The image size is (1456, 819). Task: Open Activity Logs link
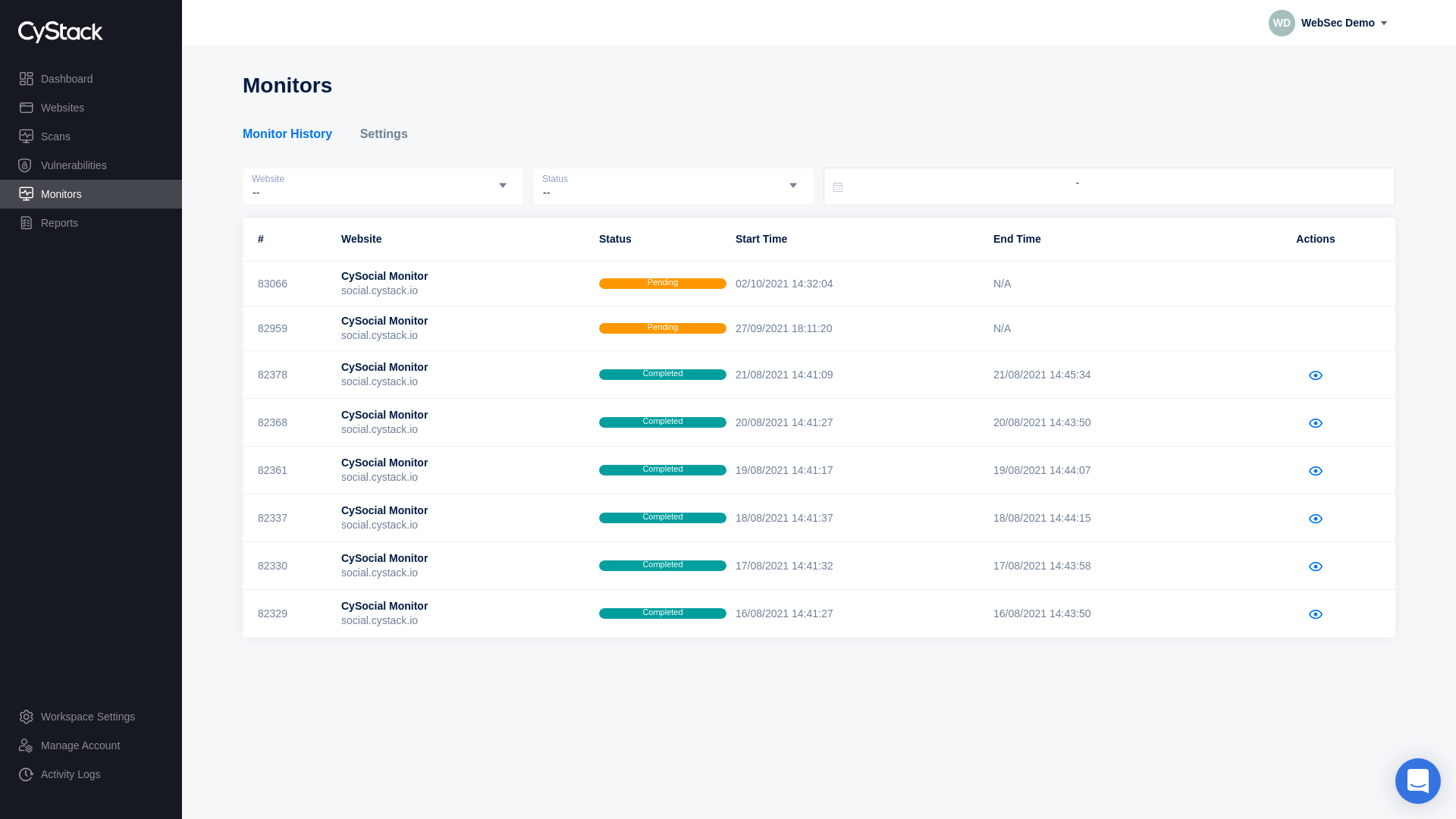pos(71,774)
